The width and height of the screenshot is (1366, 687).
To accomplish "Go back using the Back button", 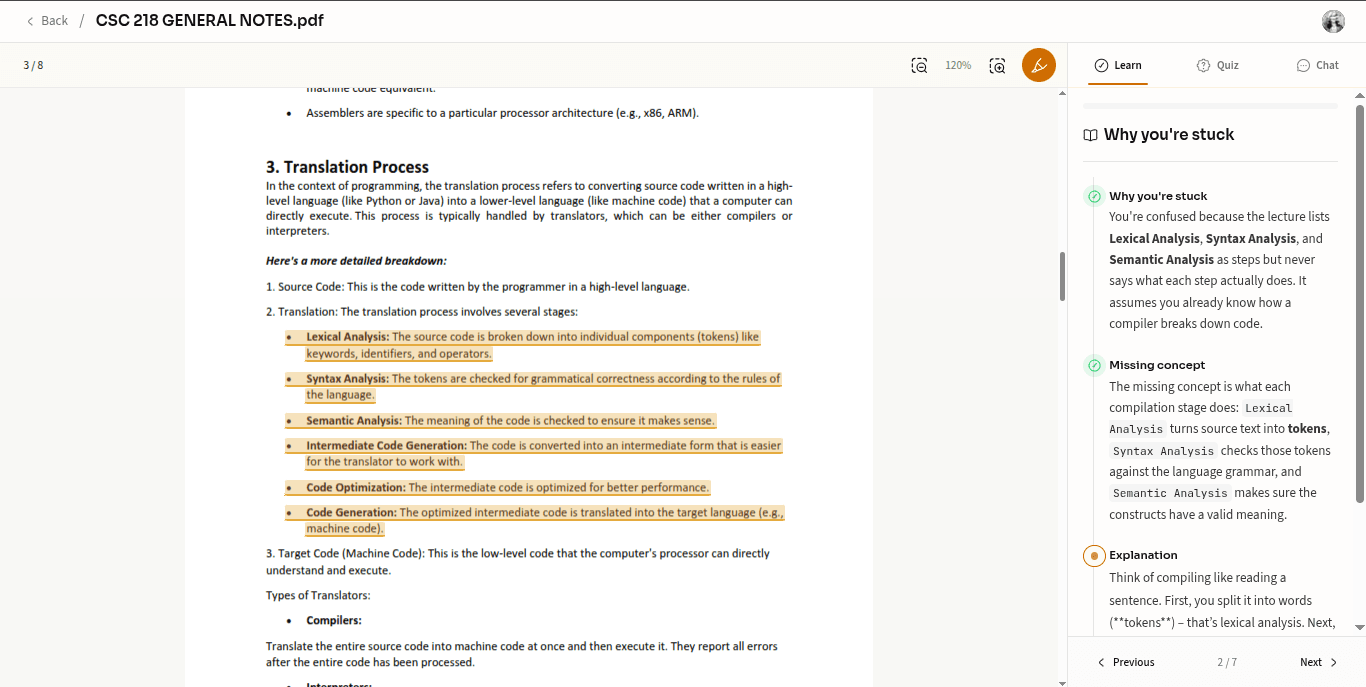I will coord(47,21).
